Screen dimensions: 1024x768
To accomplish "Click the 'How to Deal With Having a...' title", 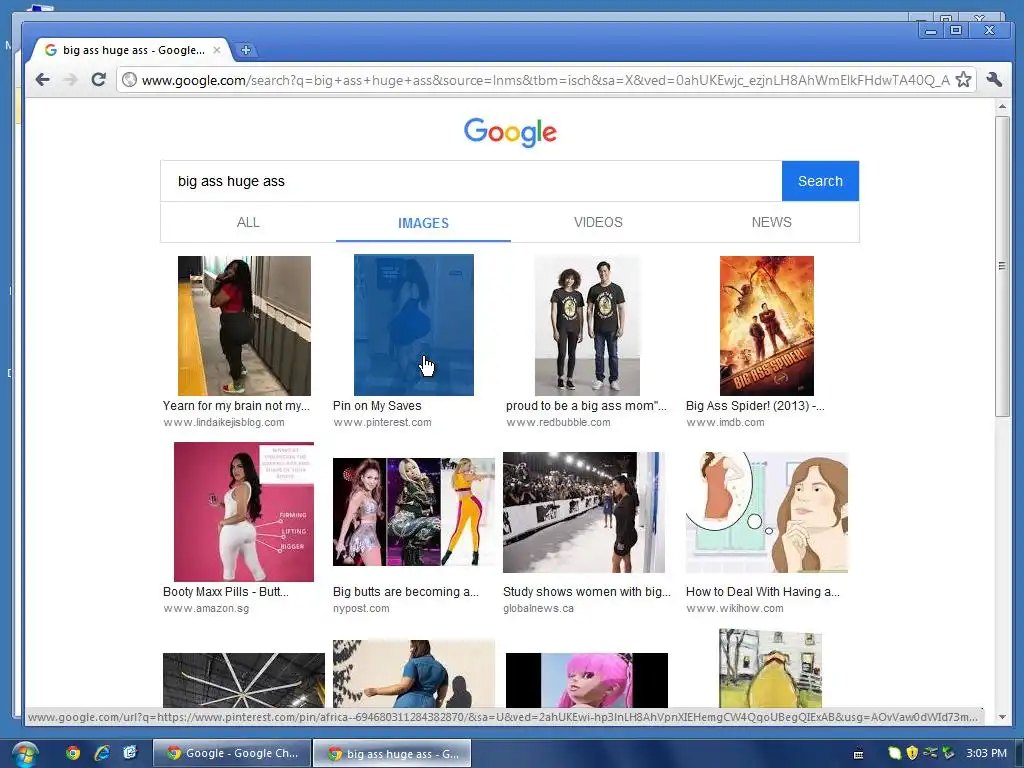I will click(763, 592).
